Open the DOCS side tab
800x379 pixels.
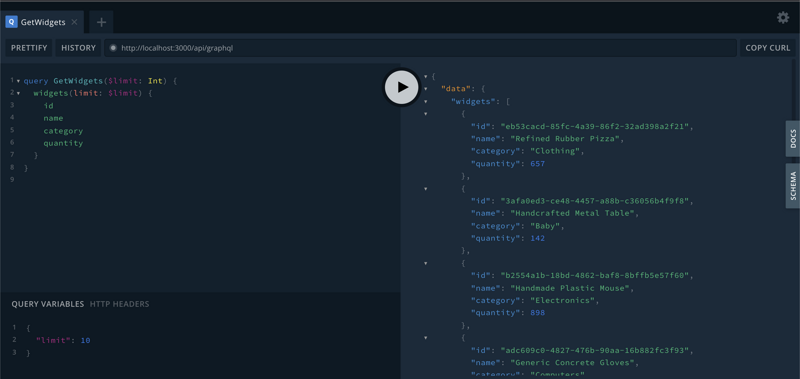click(793, 138)
